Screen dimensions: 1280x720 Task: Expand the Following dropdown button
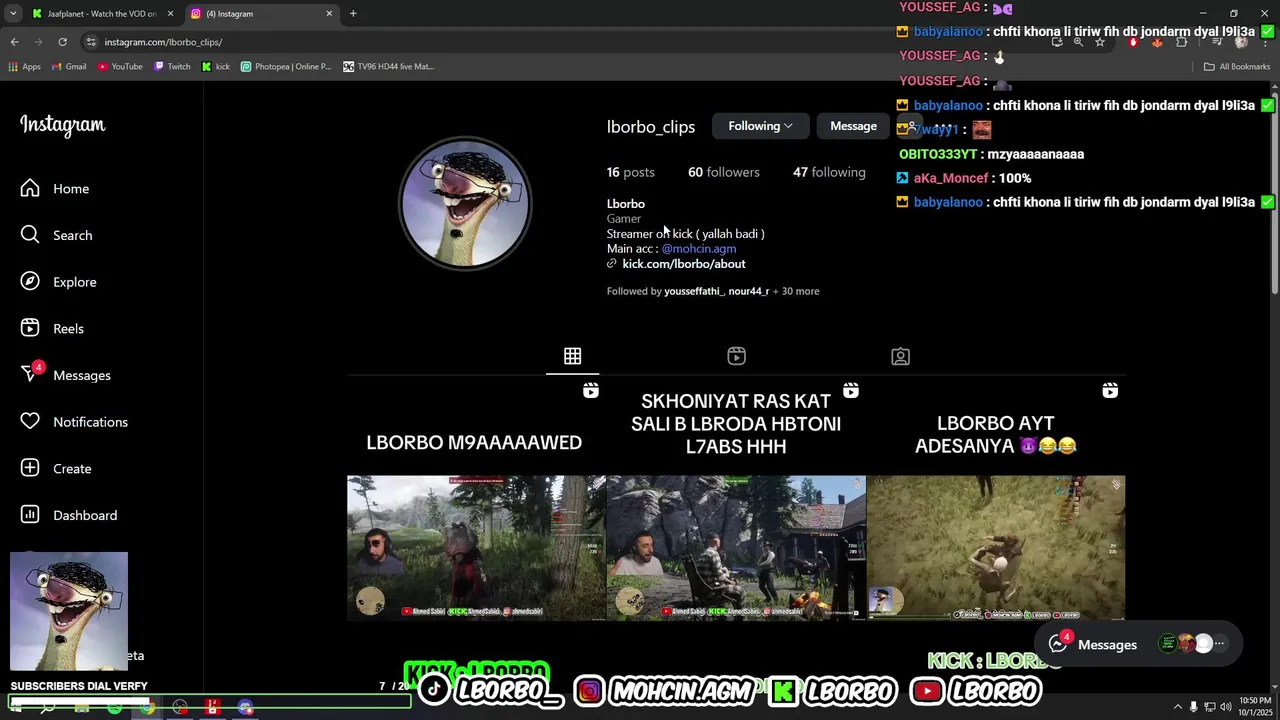760,126
